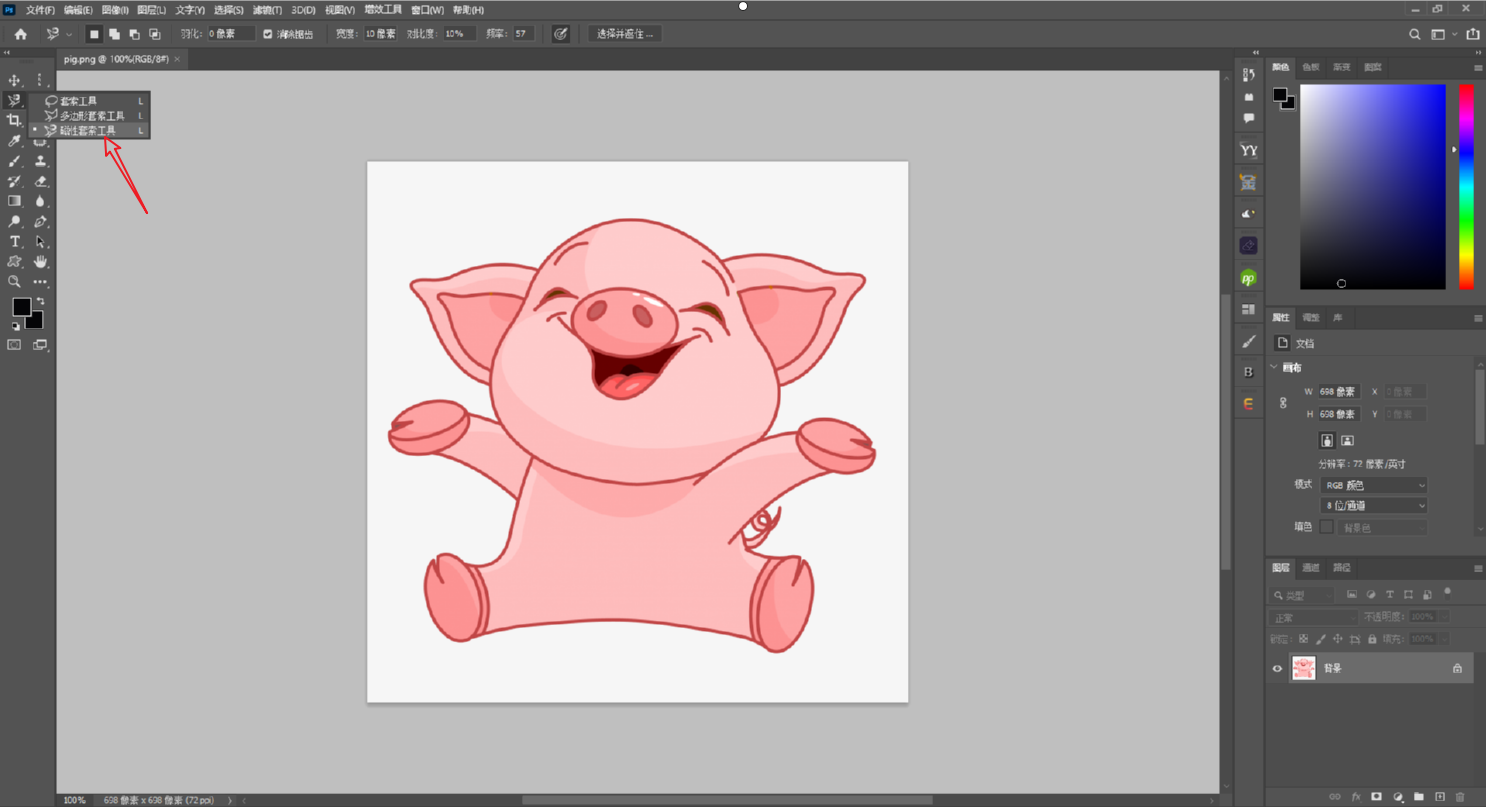Viewport: 1486px width, 807px height.
Task: Add layer style fx icon
Action: (1356, 797)
